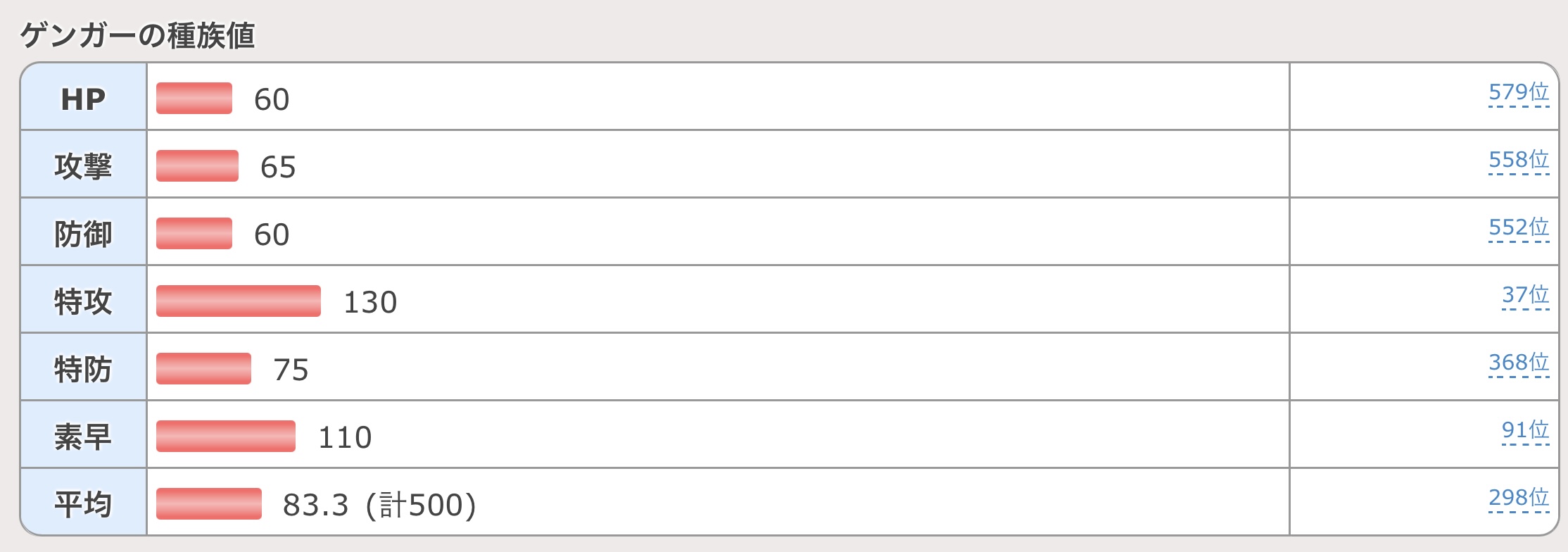Open the 298位 average ranking link
Image resolution: width=1568 pixels, height=552 pixels.
coord(1518,498)
